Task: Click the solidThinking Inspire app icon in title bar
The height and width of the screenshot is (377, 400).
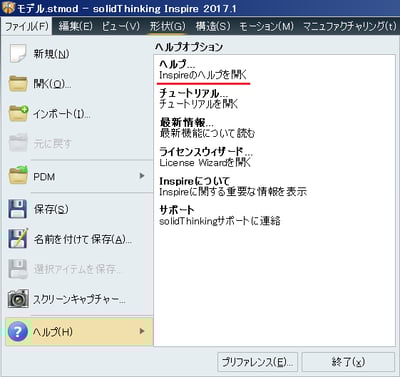Action: (x=8, y=7)
